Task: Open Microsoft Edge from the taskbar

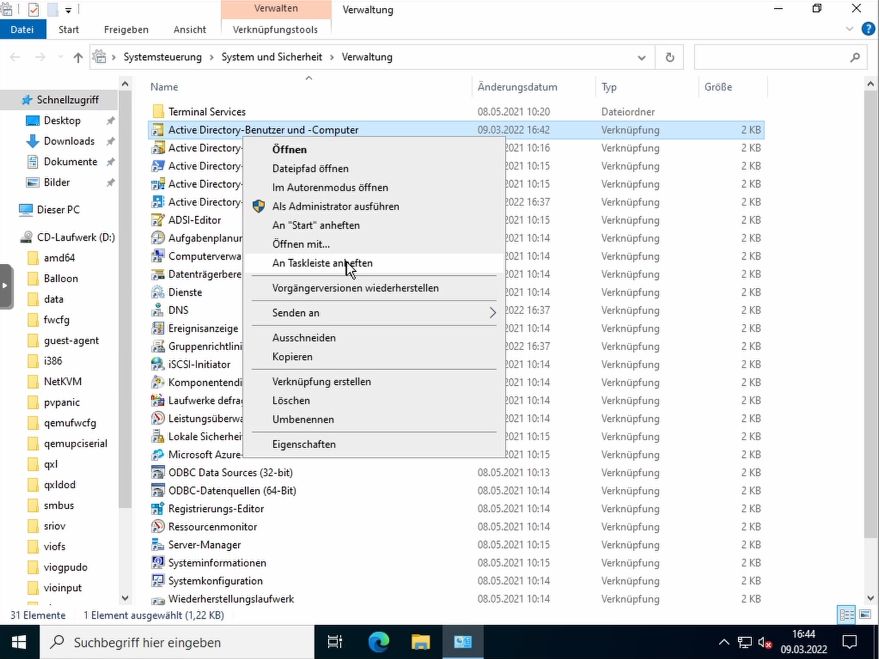Action: point(379,642)
